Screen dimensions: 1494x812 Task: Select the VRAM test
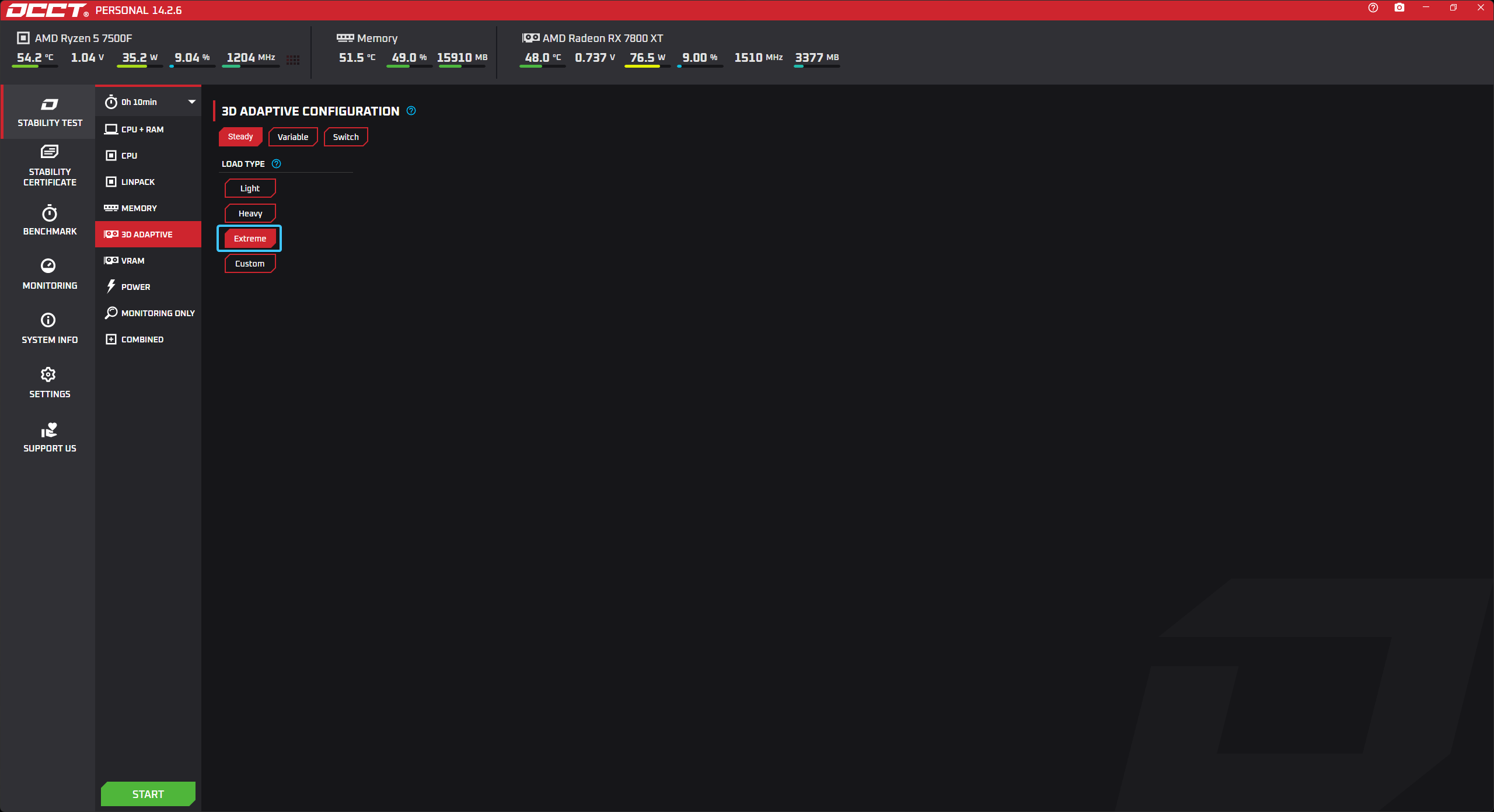[x=132, y=261]
